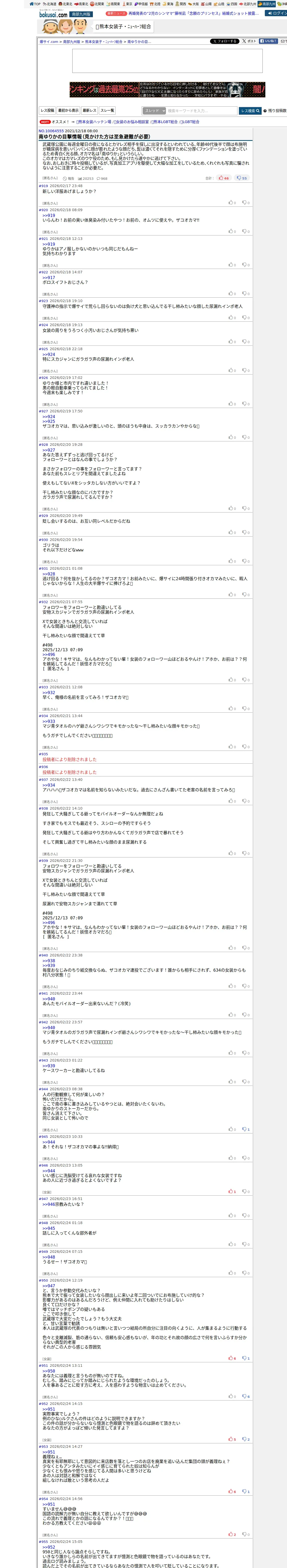Like post #946 showing count 1
The width and height of the screenshot is (287, 1568).
point(232,1191)
